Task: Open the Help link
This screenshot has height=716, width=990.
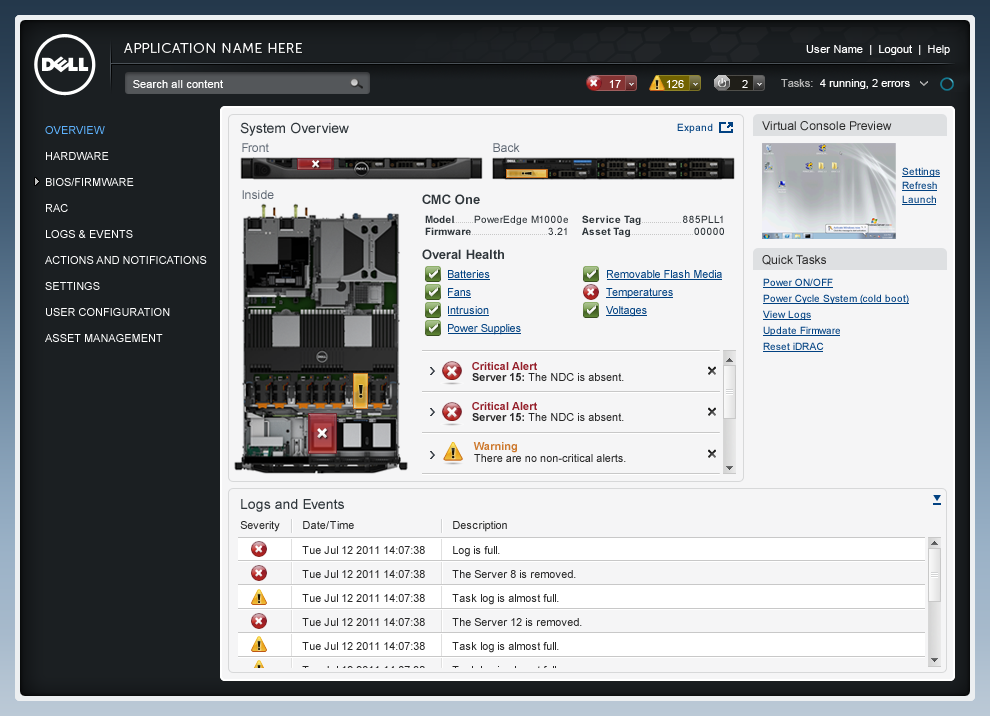Action: pyautogui.click(x=938, y=49)
